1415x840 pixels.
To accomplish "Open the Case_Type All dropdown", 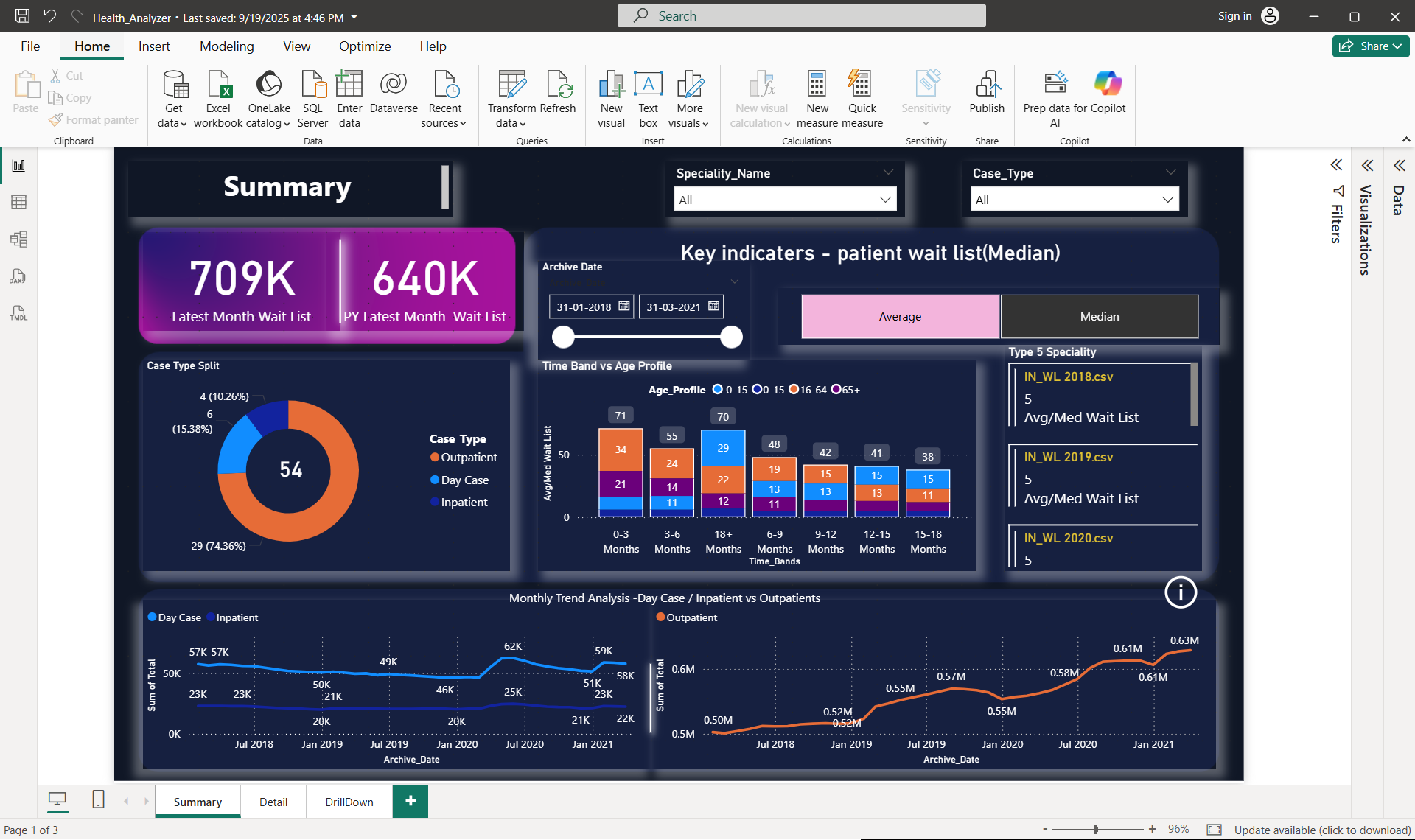I will click(x=1075, y=200).
